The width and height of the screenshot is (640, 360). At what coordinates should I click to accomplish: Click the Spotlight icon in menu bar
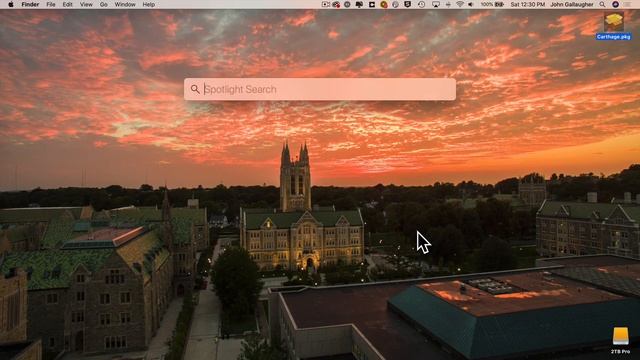click(x=602, y=4)
